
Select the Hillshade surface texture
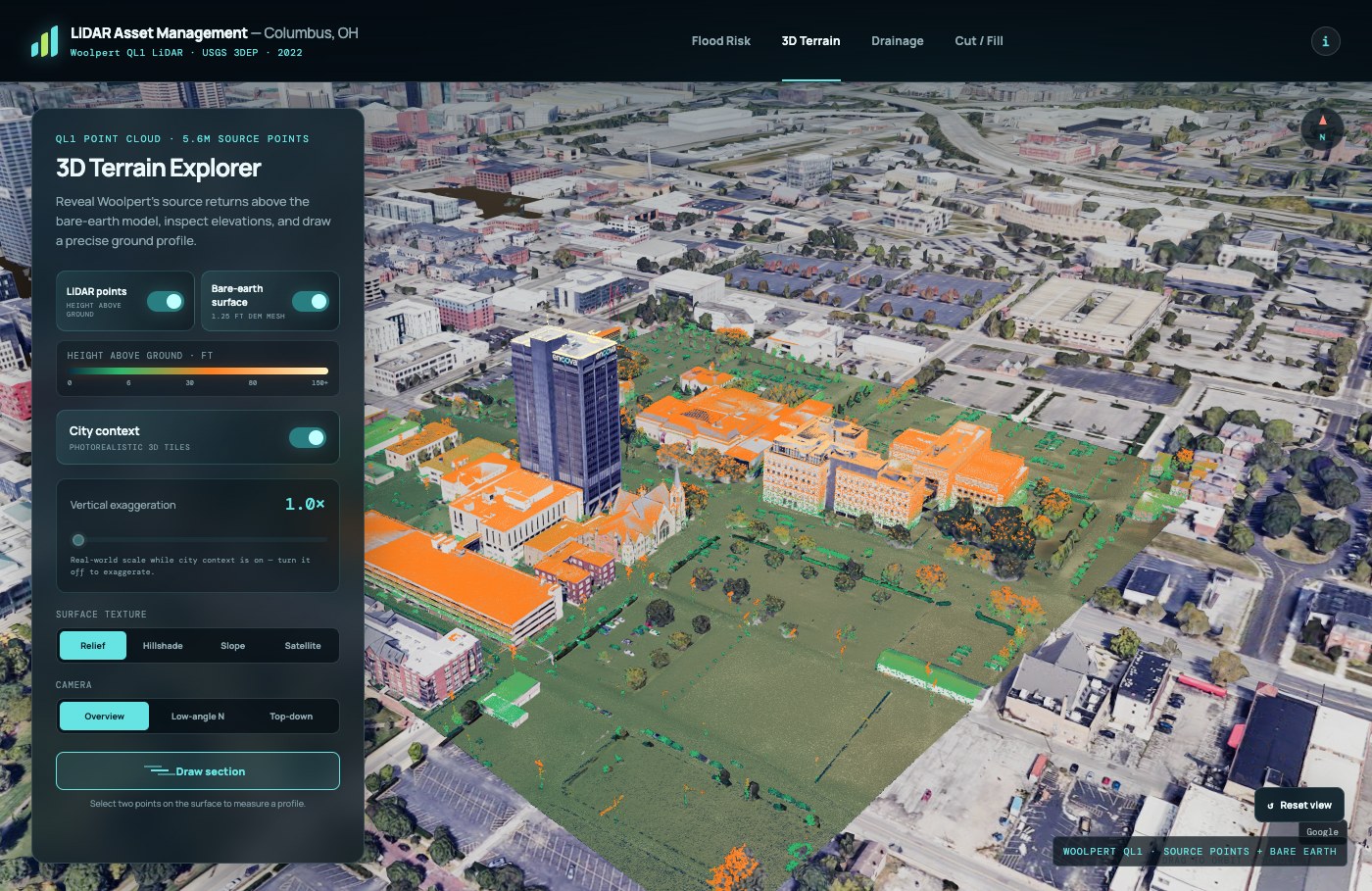163,646
